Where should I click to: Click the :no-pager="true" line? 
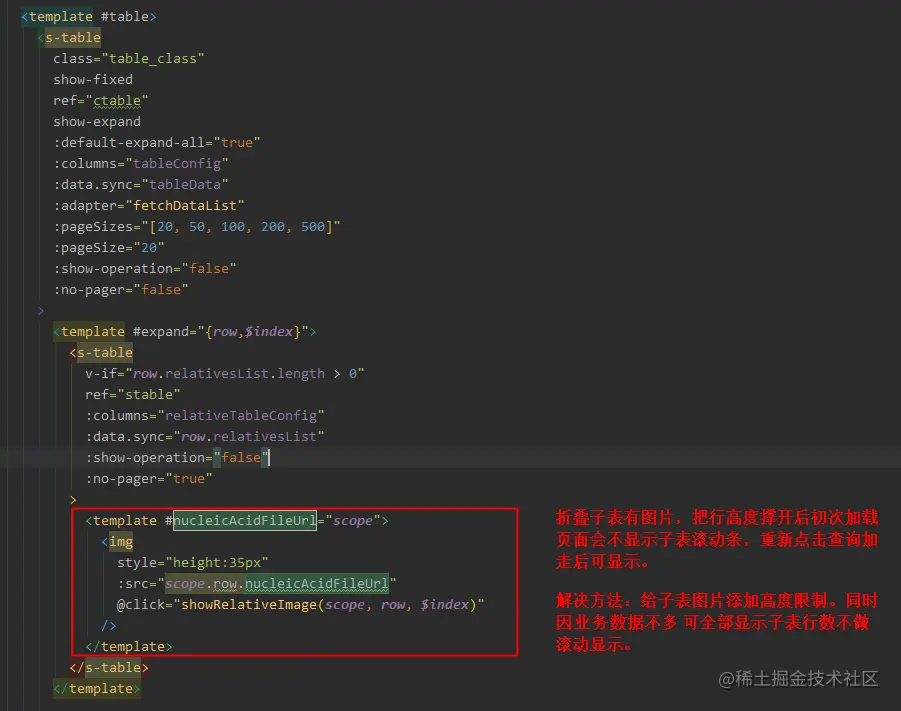pyautogui.click(x=149, y=479)
